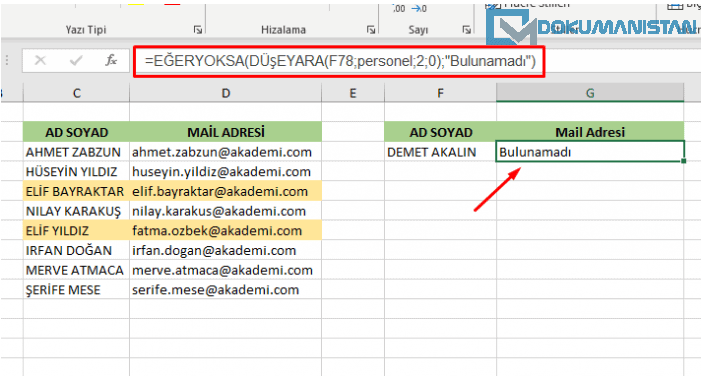Click the confirm checkmark formula icon
The width and height of the screenshot is (704, 383).
pyautogui.click(x=76, y=60)
